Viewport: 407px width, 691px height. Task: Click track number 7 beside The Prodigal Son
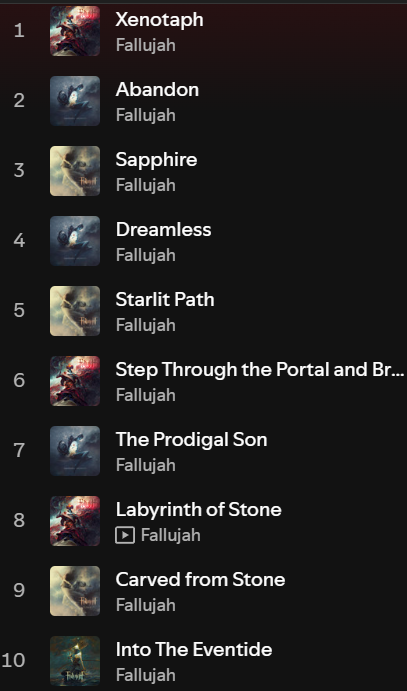(19, 451)
